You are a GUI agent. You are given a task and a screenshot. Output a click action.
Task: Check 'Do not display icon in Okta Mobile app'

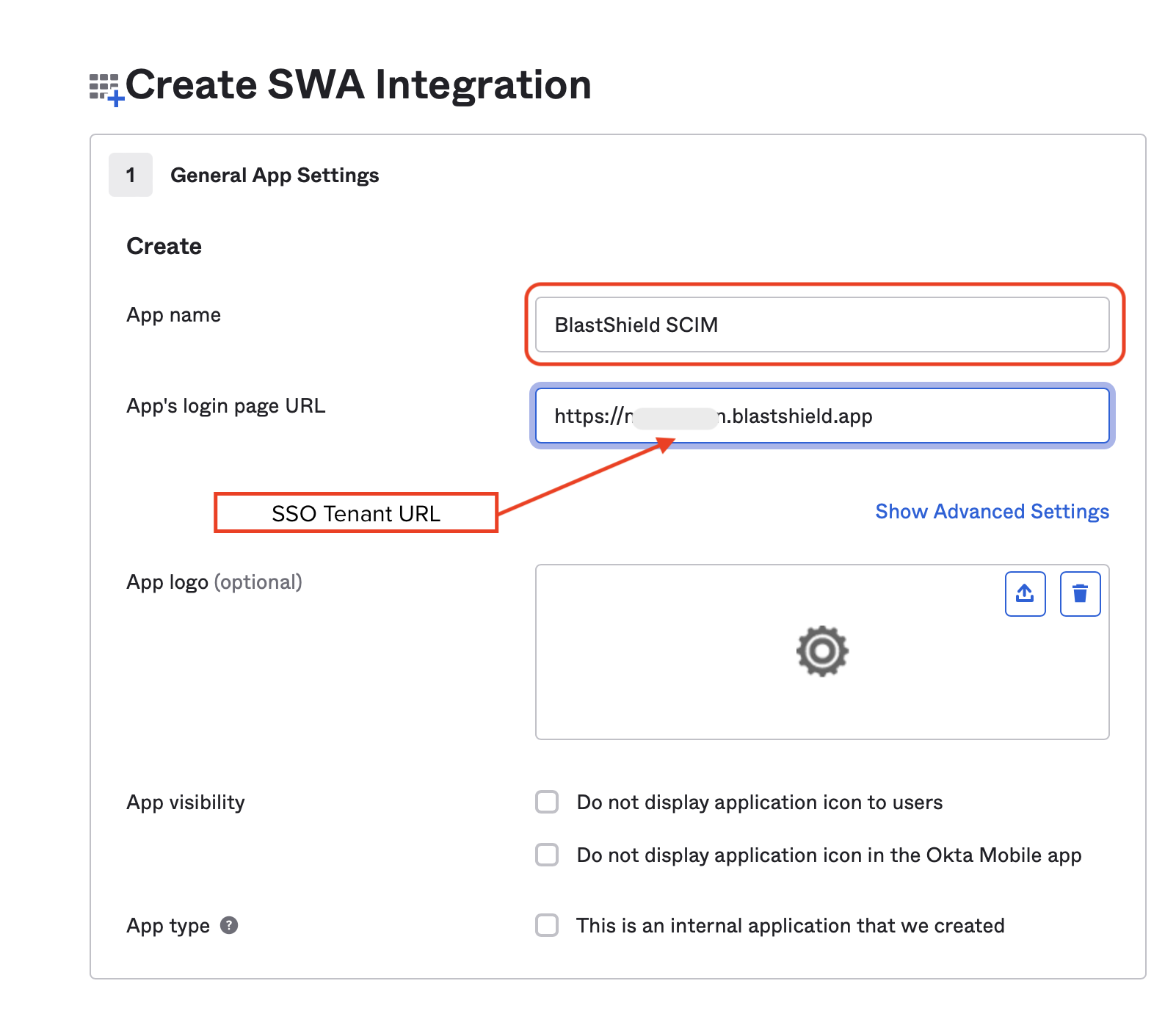(x=547, y=855)
